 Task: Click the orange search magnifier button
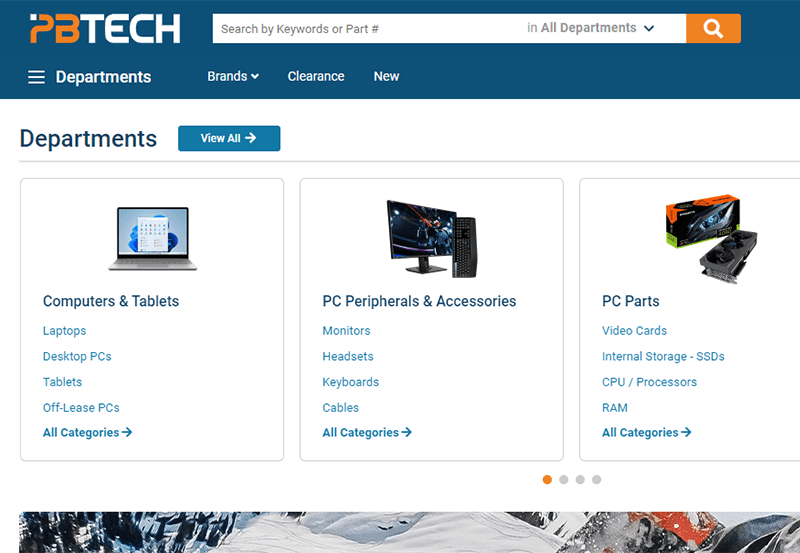[x=713, y=29]
